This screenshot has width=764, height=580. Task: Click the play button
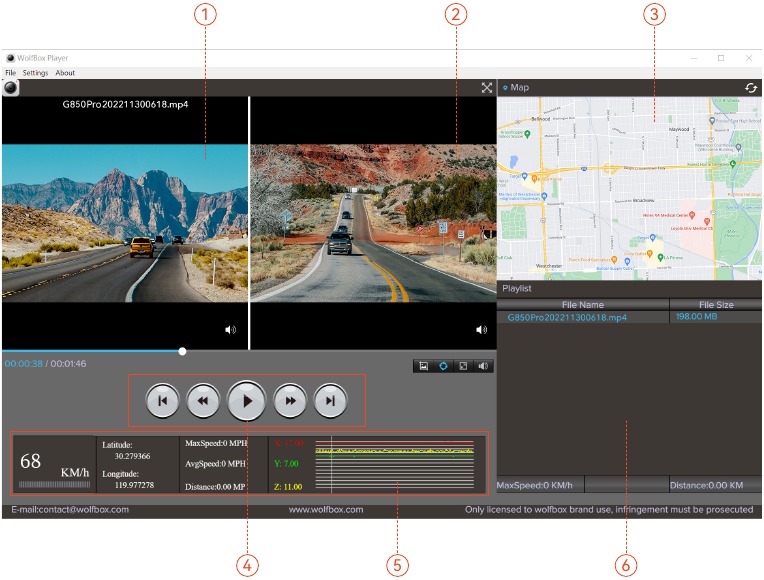[247, 401]
